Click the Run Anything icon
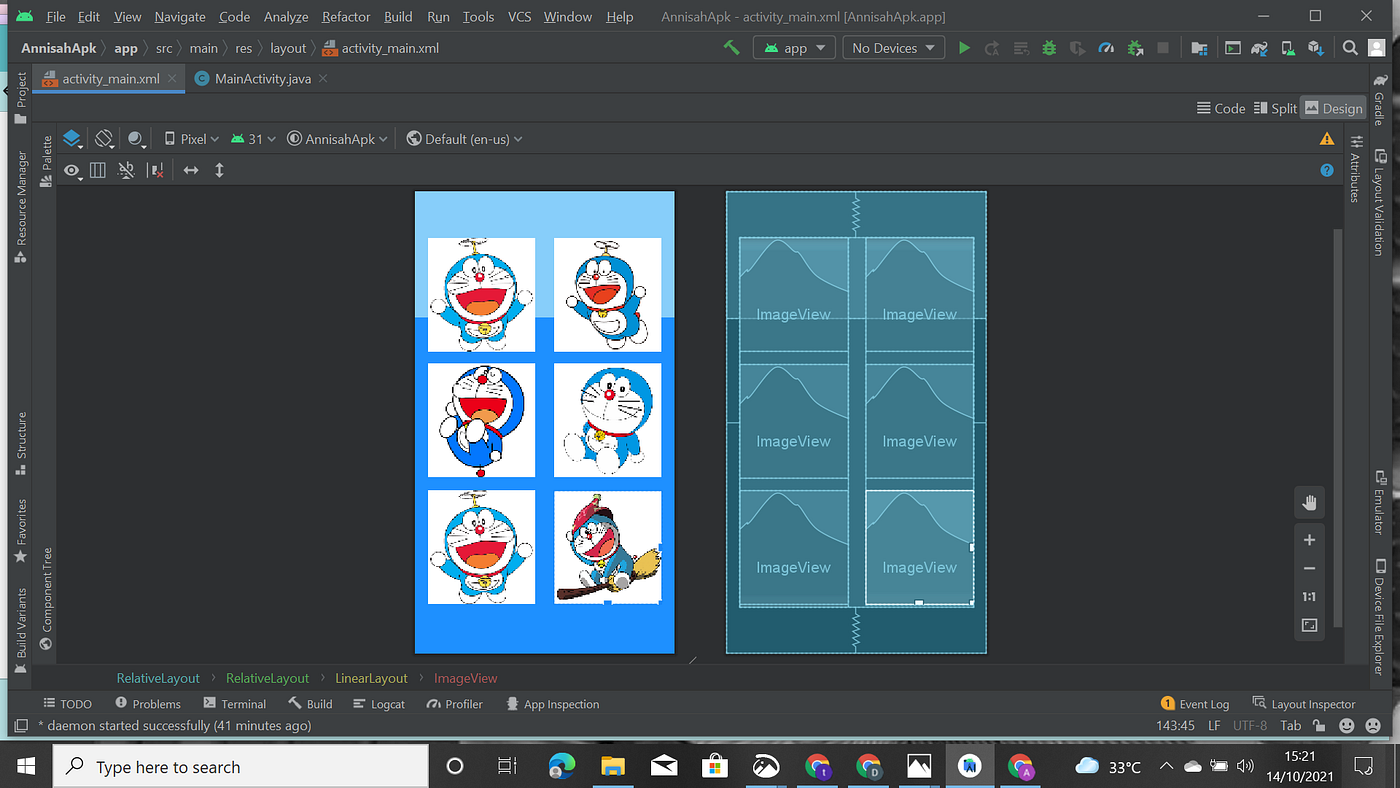The image size is (1400, 788). 1232,47
